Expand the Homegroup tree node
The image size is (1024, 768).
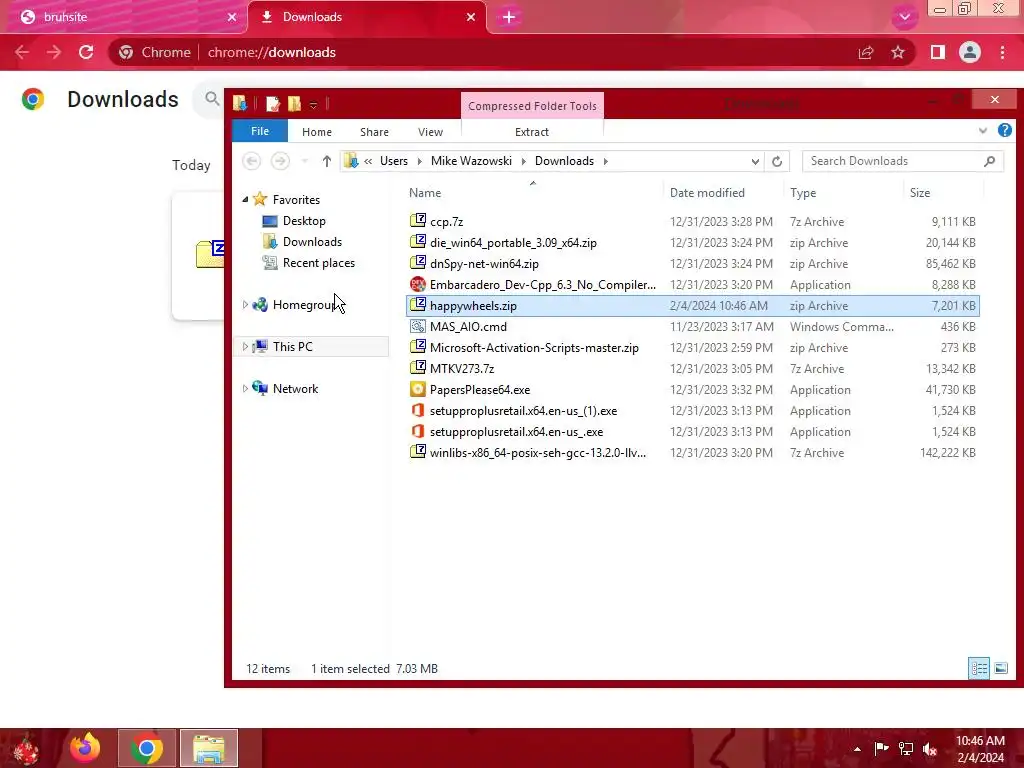[246, 304]
